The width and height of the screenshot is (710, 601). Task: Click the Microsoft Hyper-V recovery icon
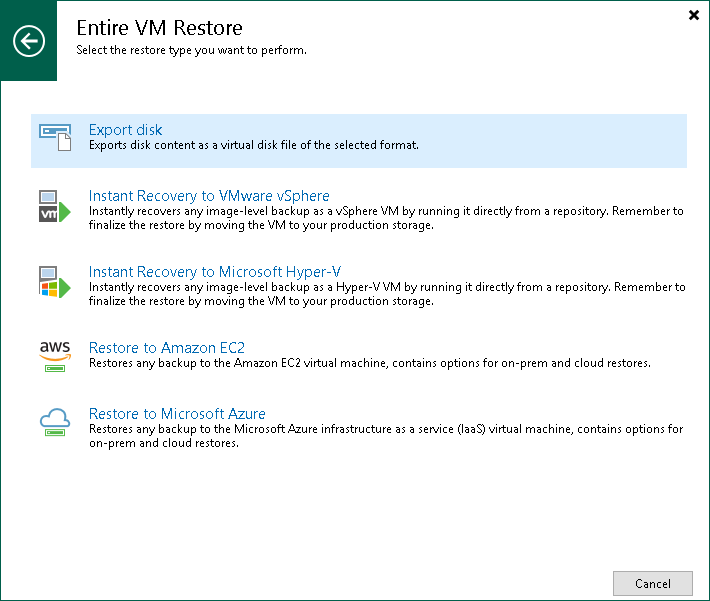click(x=55, y=282)
